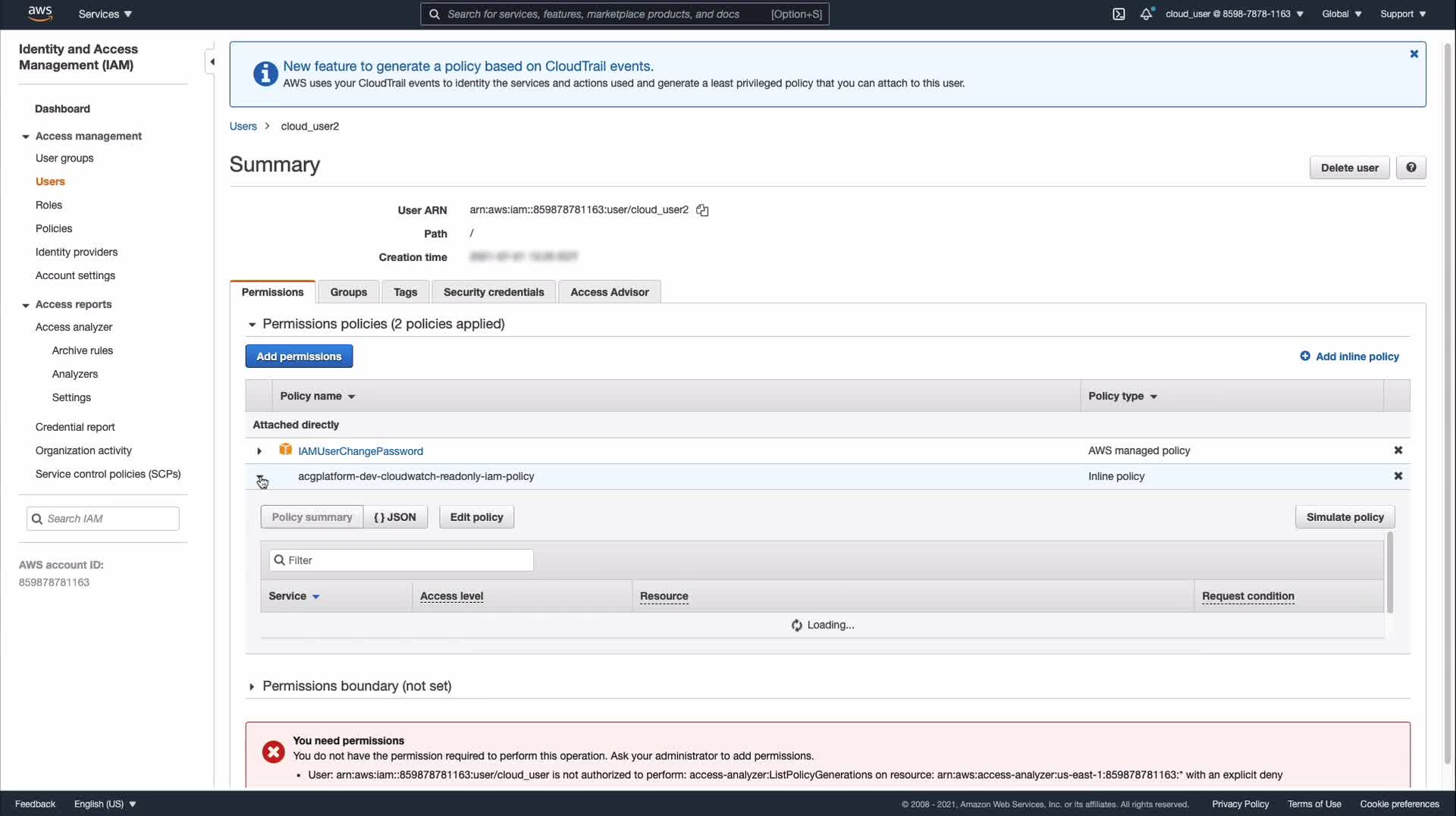Click the red error icon
This screenshot has height=816, width=1456.
point(273,752)
